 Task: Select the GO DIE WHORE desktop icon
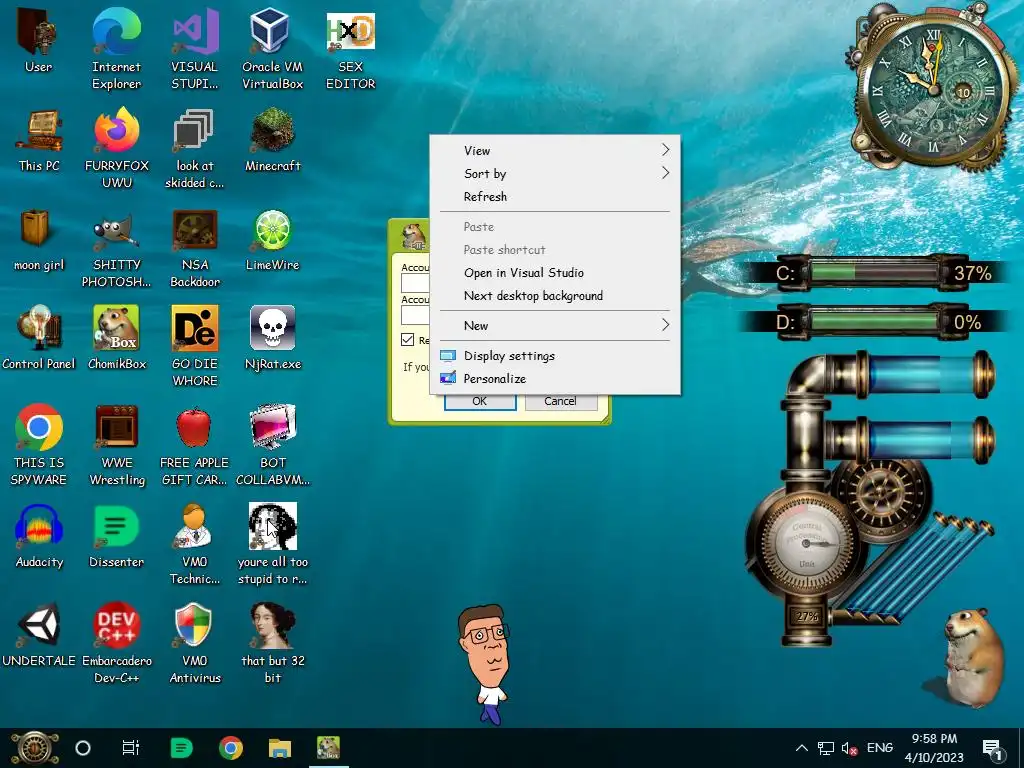pyautogui.click(x=194, y=346)
